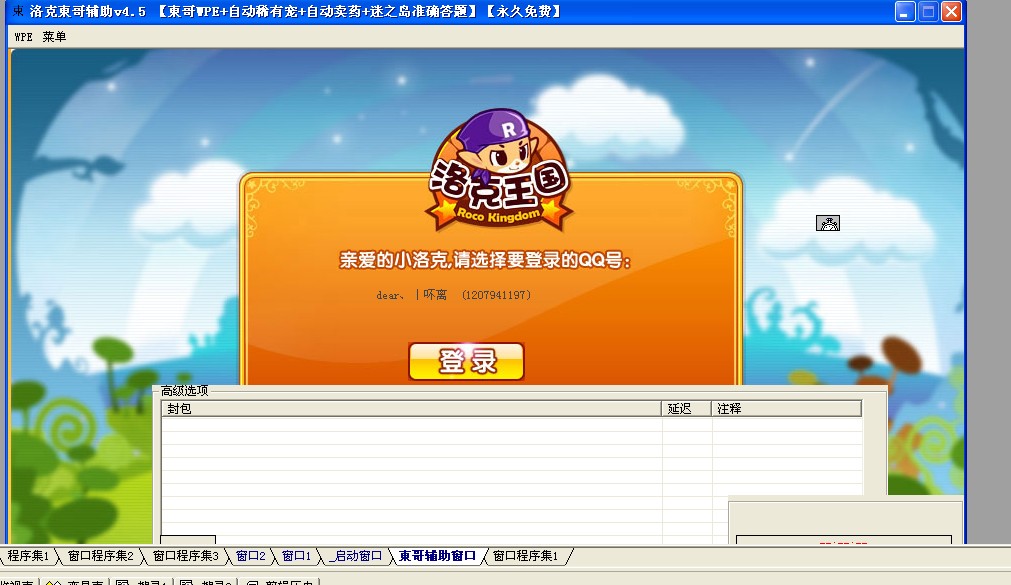Click the 高级选项 group label
This screenshot has width=1011, height=585.
(184, 390)
